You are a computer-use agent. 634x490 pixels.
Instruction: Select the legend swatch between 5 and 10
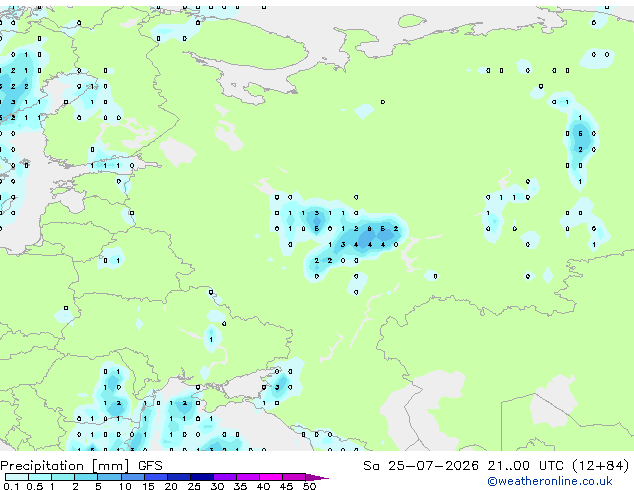tap(109, 477)
